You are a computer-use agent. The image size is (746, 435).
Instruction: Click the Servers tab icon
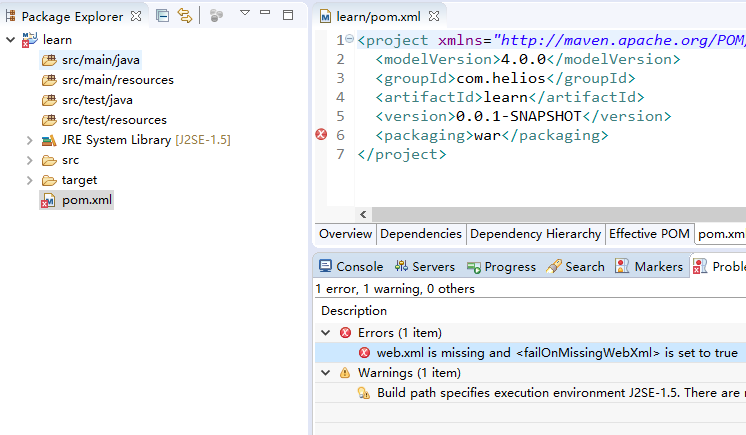click(x=401, y=266)
